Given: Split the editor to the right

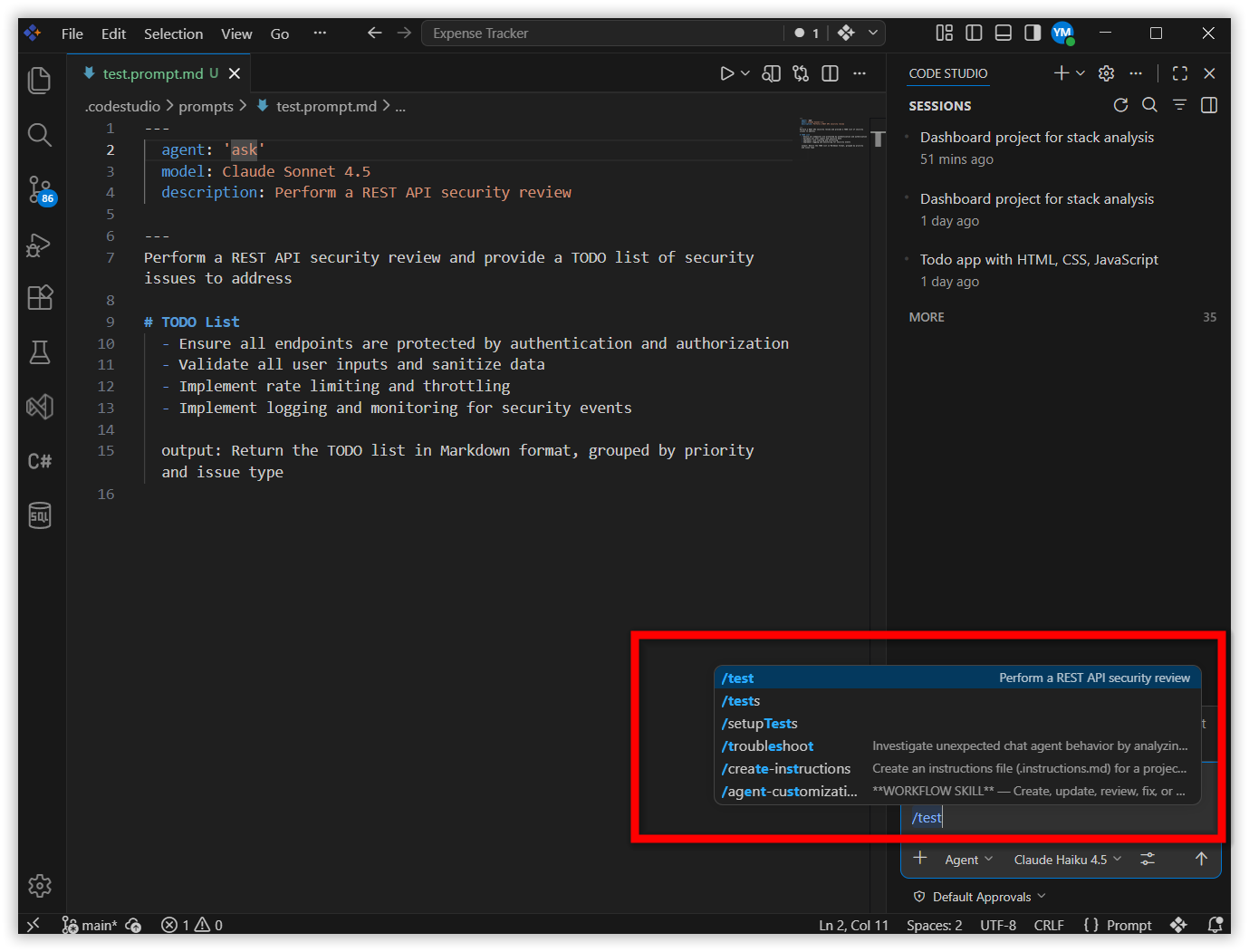Looking at the screenshot, I should coord(830,73).
